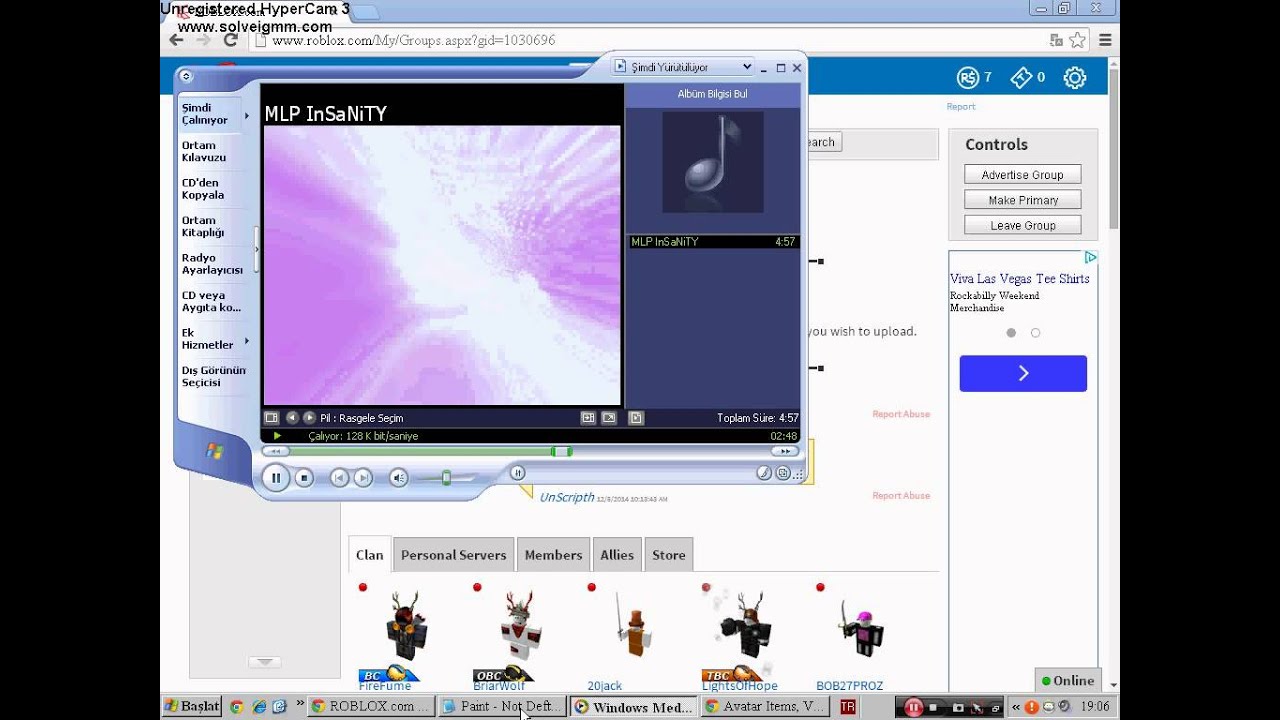Open Ortam Kitaplığı in sidebar
The width and height of the screenshot is (1280, 720).
(x=203, y=226)
